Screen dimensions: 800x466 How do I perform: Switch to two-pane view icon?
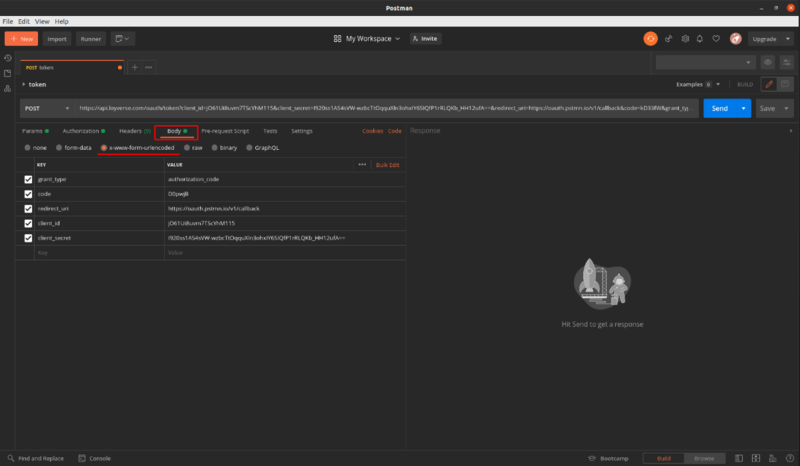click(x=756, y=458)
